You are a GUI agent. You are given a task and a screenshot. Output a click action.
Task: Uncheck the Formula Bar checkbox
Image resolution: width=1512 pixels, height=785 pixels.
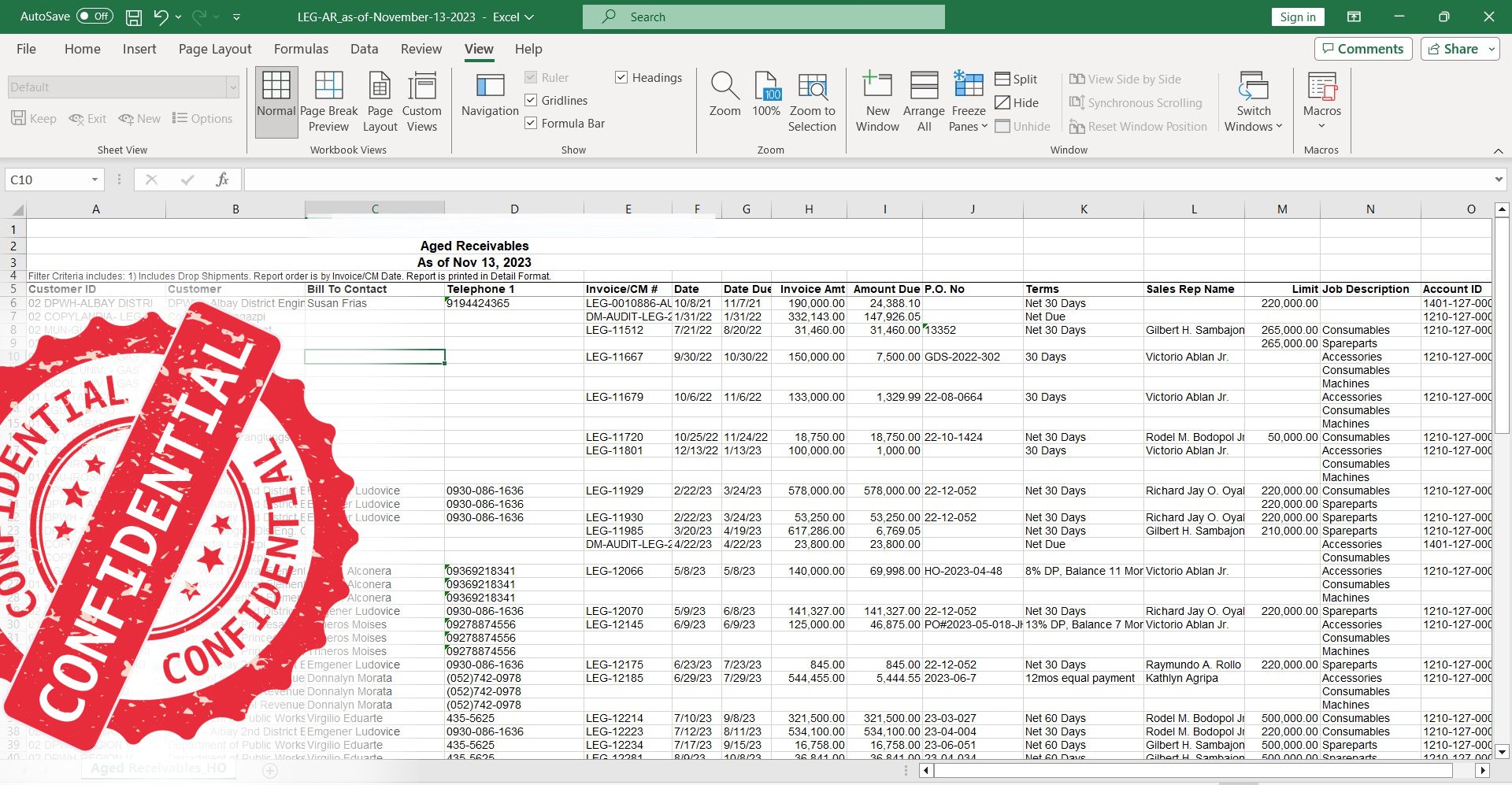(531, 123)
